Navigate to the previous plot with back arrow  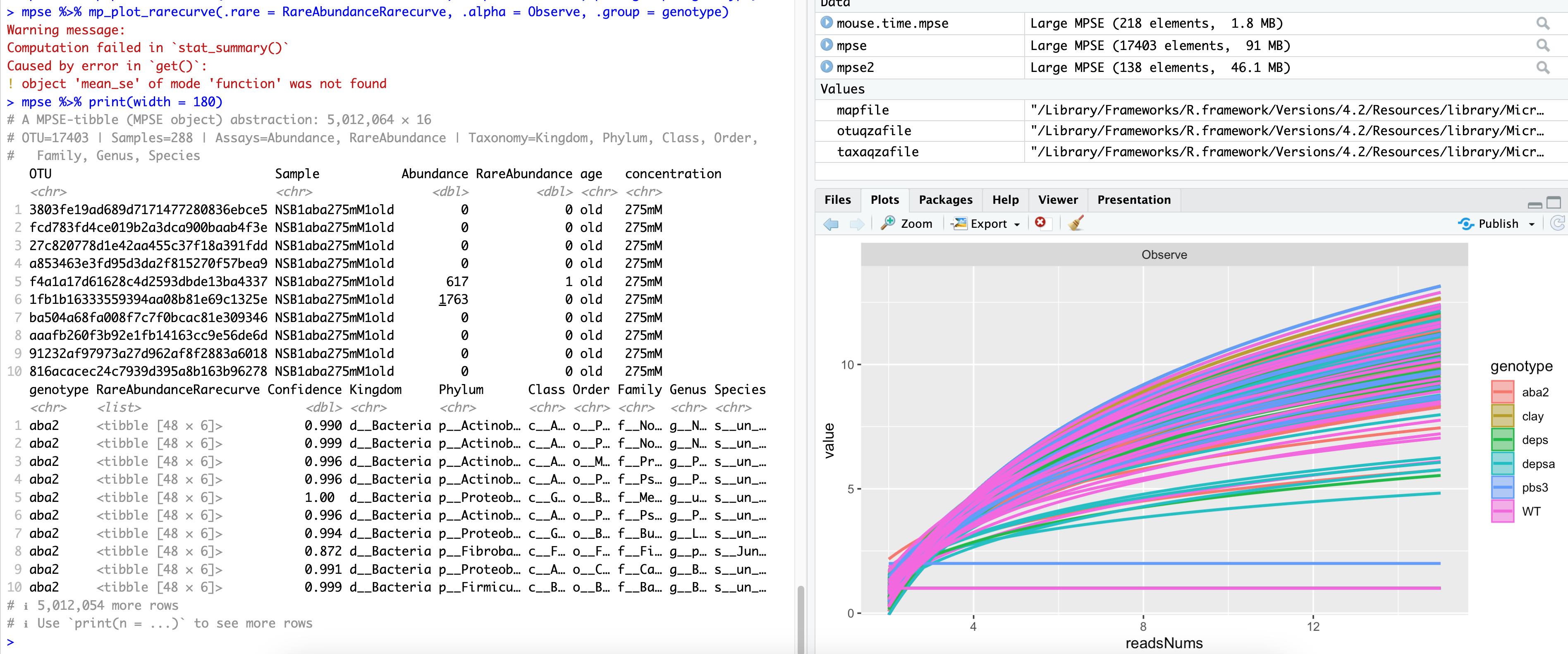(830, 224)
